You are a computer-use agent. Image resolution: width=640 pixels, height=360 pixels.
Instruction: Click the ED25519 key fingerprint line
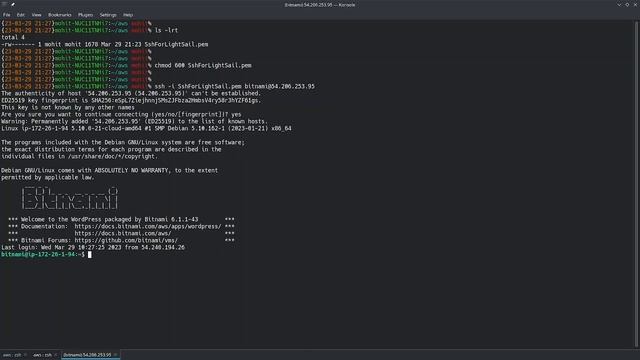click(131, 100)
